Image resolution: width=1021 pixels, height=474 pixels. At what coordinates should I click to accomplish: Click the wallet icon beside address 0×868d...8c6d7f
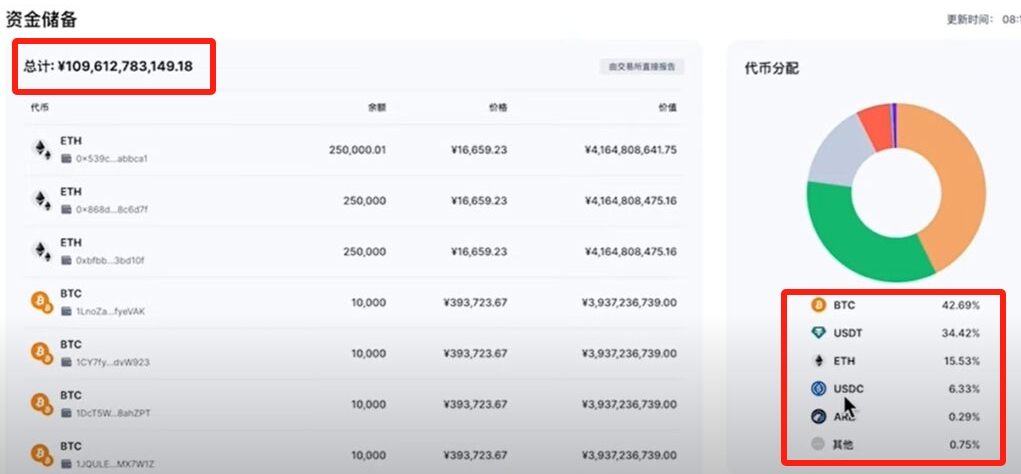66,209
